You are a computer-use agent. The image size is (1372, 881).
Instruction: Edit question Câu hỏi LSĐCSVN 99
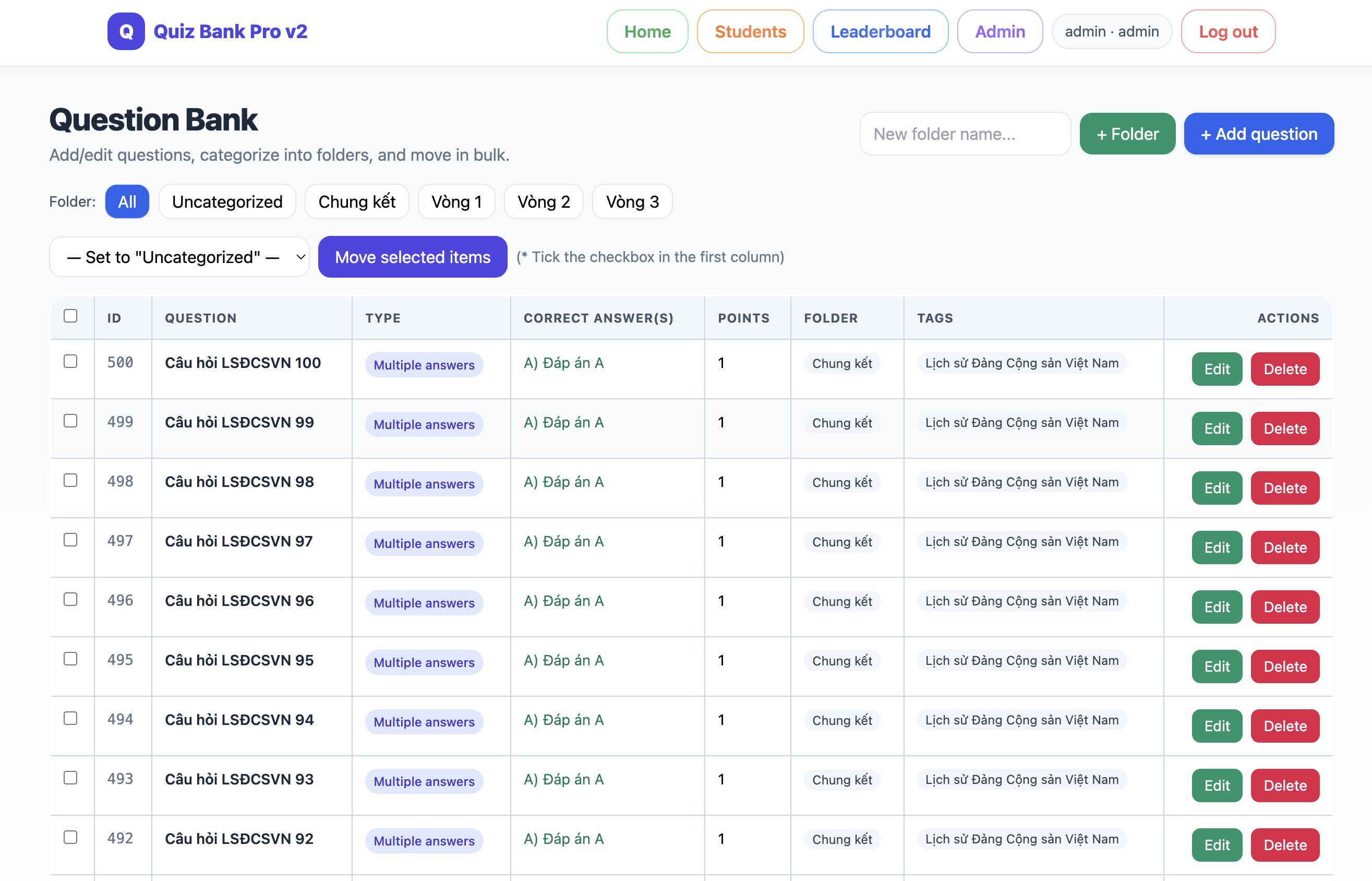click(1217, 428)
